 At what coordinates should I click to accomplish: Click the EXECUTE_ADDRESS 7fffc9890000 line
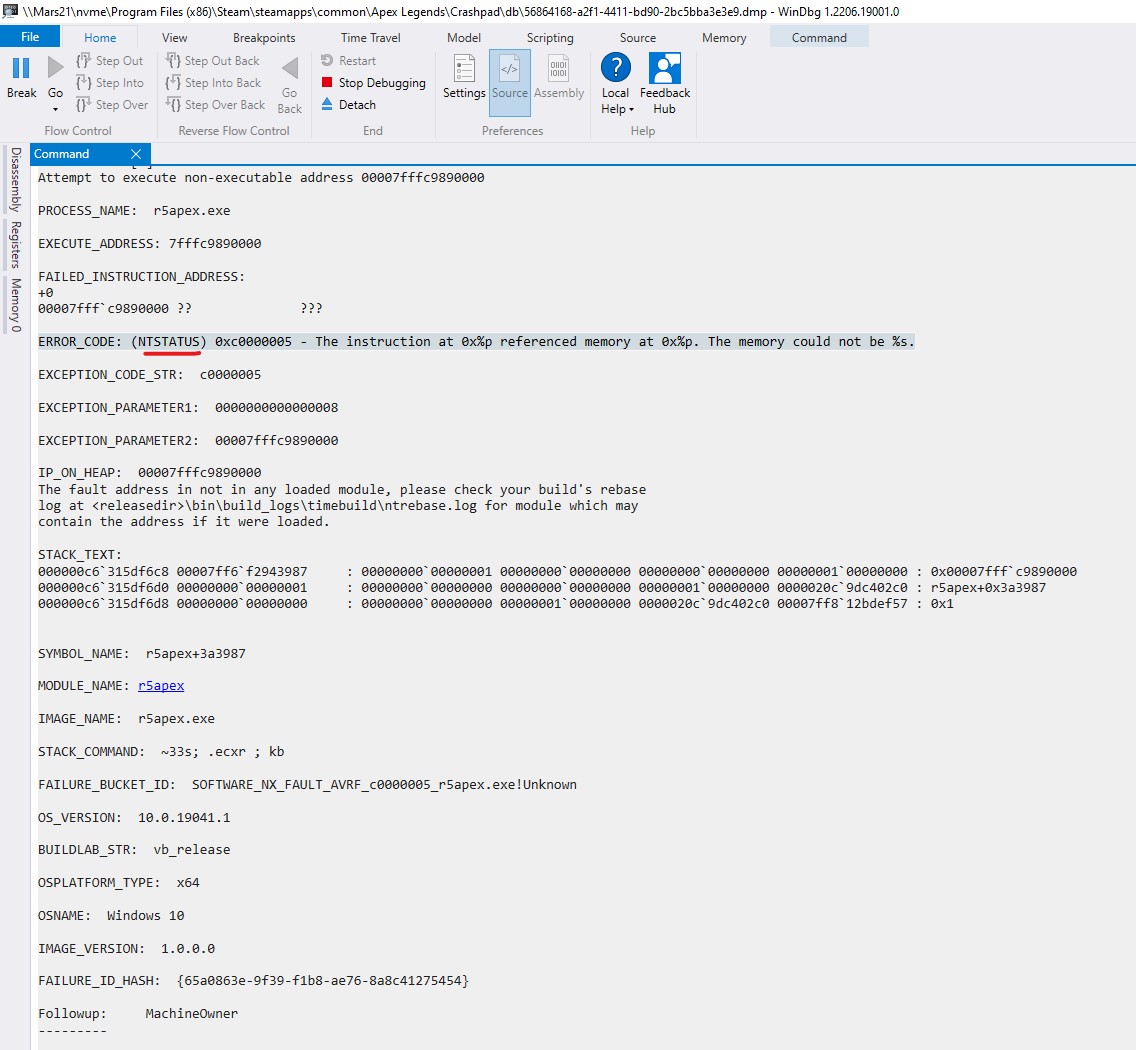click(149, 243)
